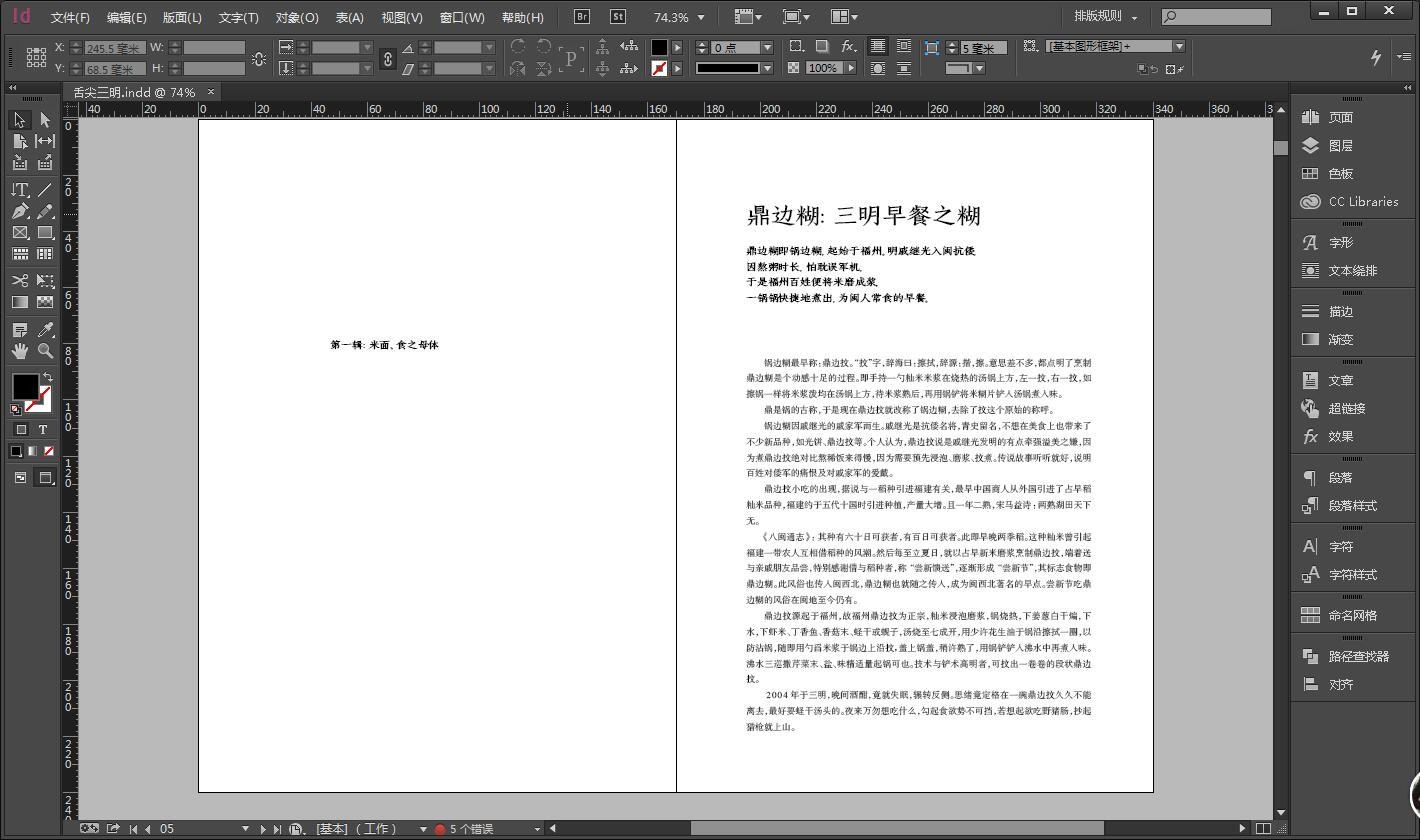The image size is (1420, 840).
Task: Select the Rectangle tool
Action: (x=45, y=232)
